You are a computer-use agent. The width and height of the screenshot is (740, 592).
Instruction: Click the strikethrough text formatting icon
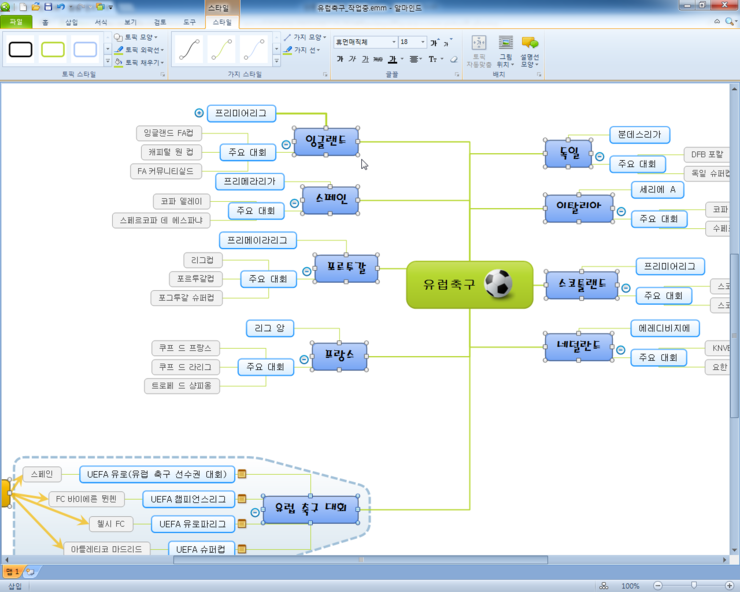click(379, 59)
